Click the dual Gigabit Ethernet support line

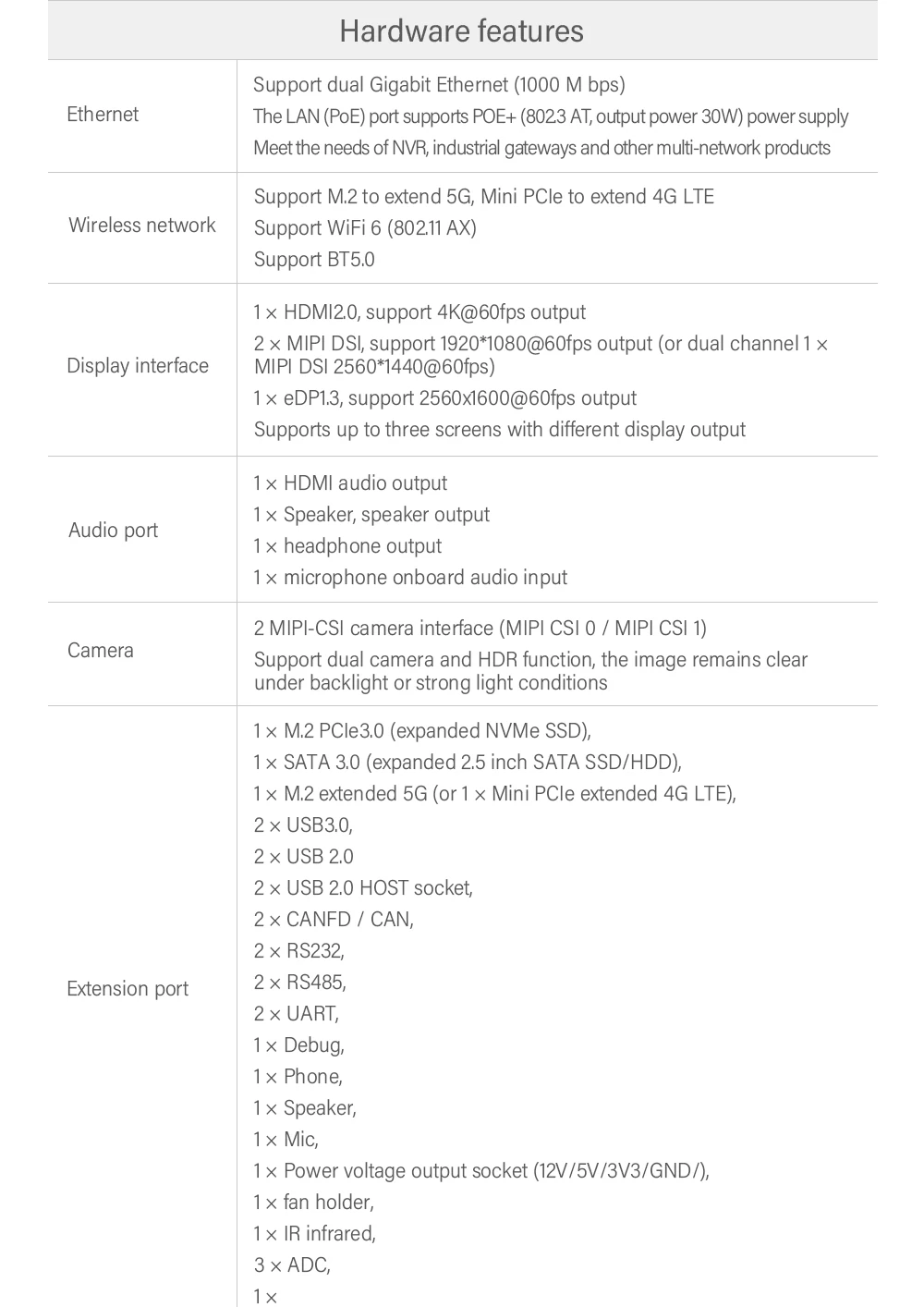click(x=439, y=85)
